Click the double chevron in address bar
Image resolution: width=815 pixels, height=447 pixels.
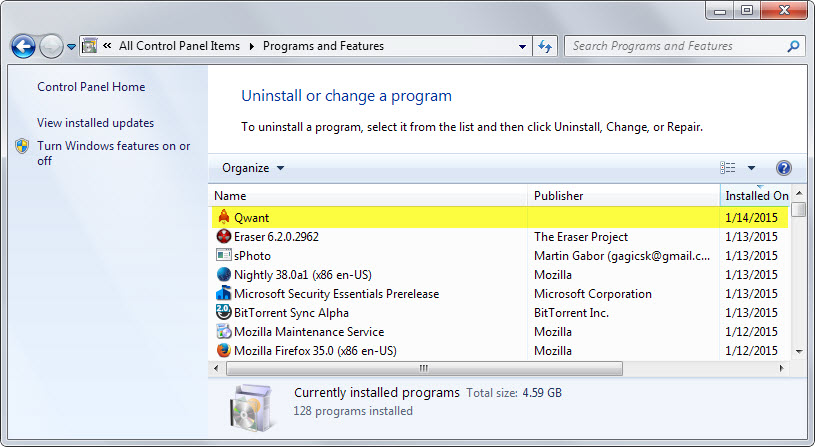tap(107, 46)
